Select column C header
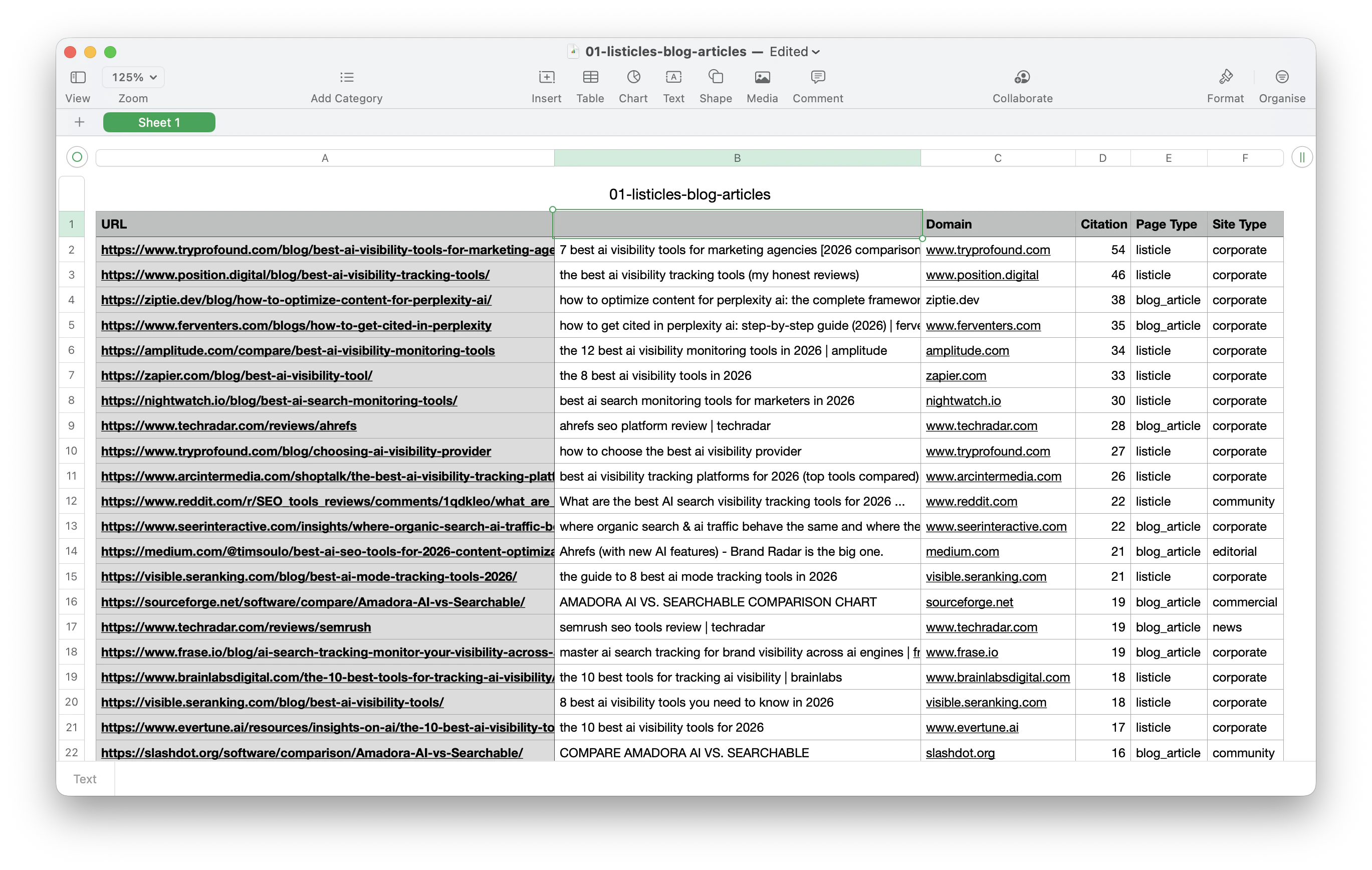Image resolution: width=1372 pixels, height=870 pixels. point(998,158)
